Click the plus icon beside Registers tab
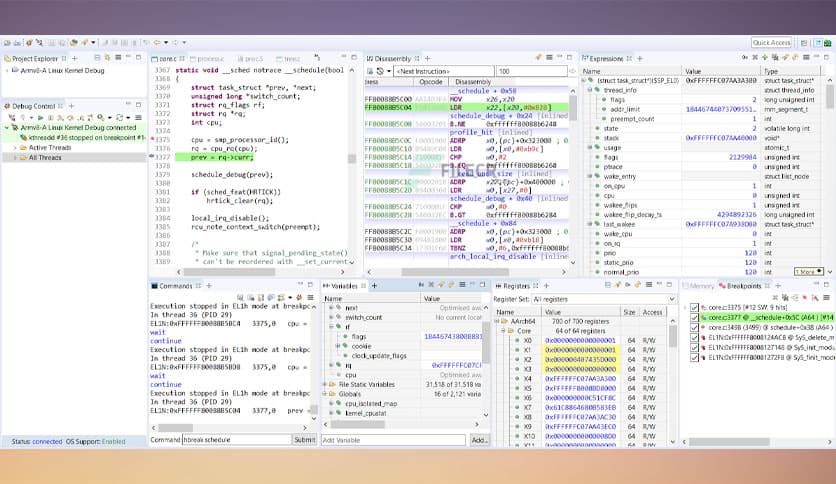Image resolution: width=836 pixels, height=484 pixels. [x=545, y=286]
